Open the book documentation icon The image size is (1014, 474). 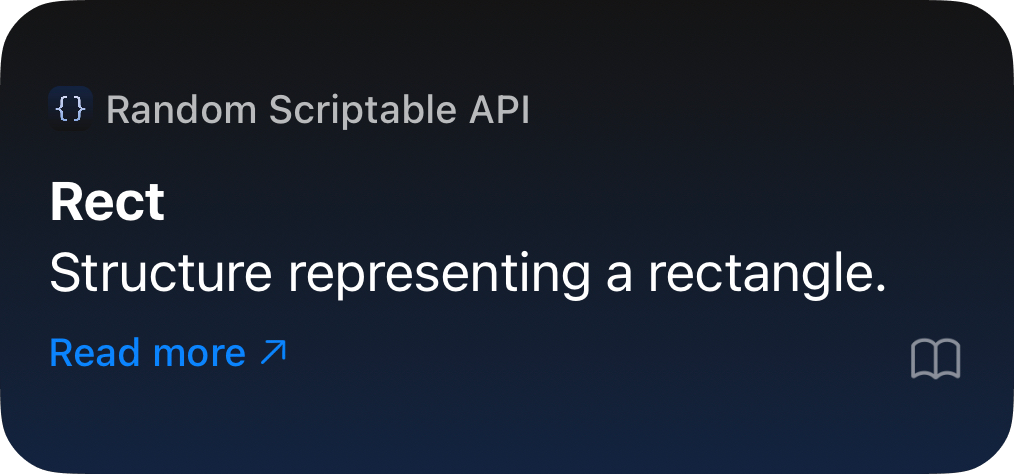(936, 359)
